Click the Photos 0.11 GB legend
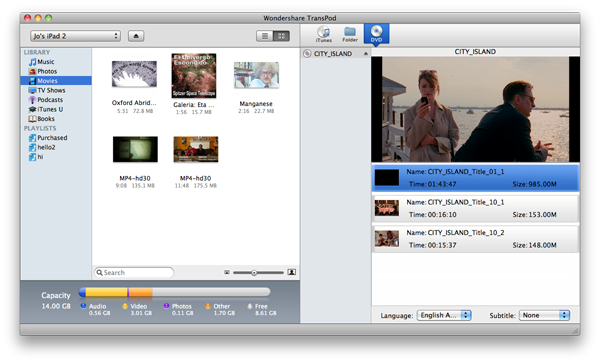This screenshot has width=600, height=363. [179, 309]
